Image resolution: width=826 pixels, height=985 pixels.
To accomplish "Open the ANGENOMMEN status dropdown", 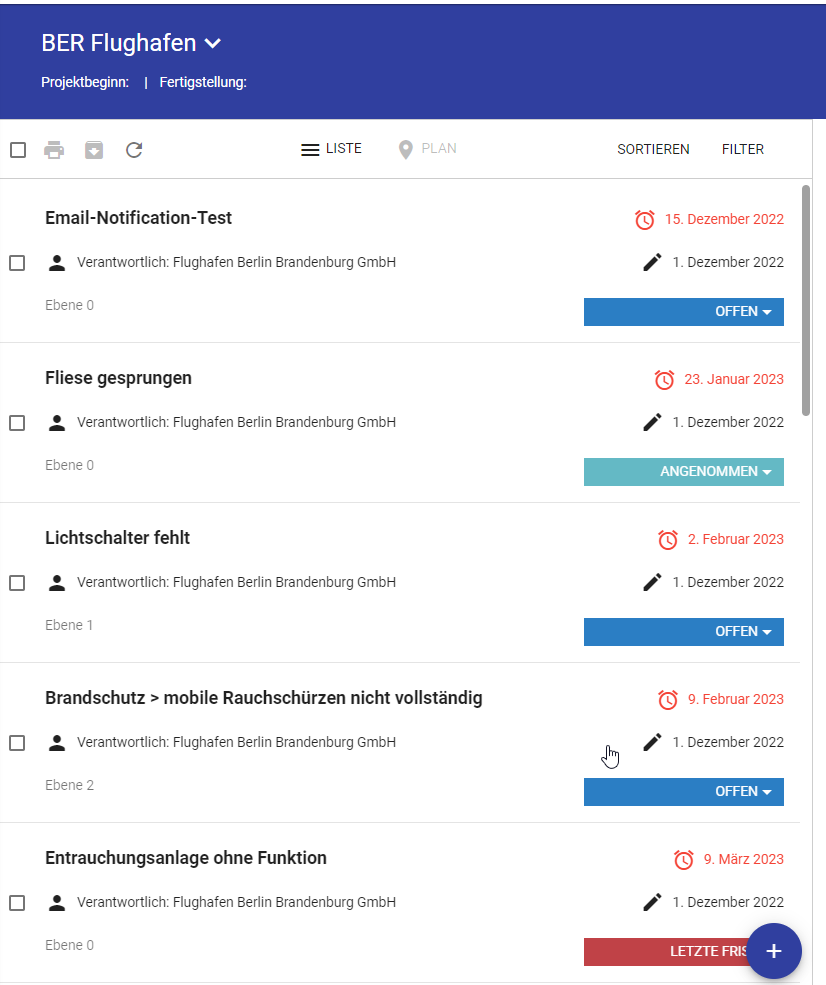I will 684,472.
